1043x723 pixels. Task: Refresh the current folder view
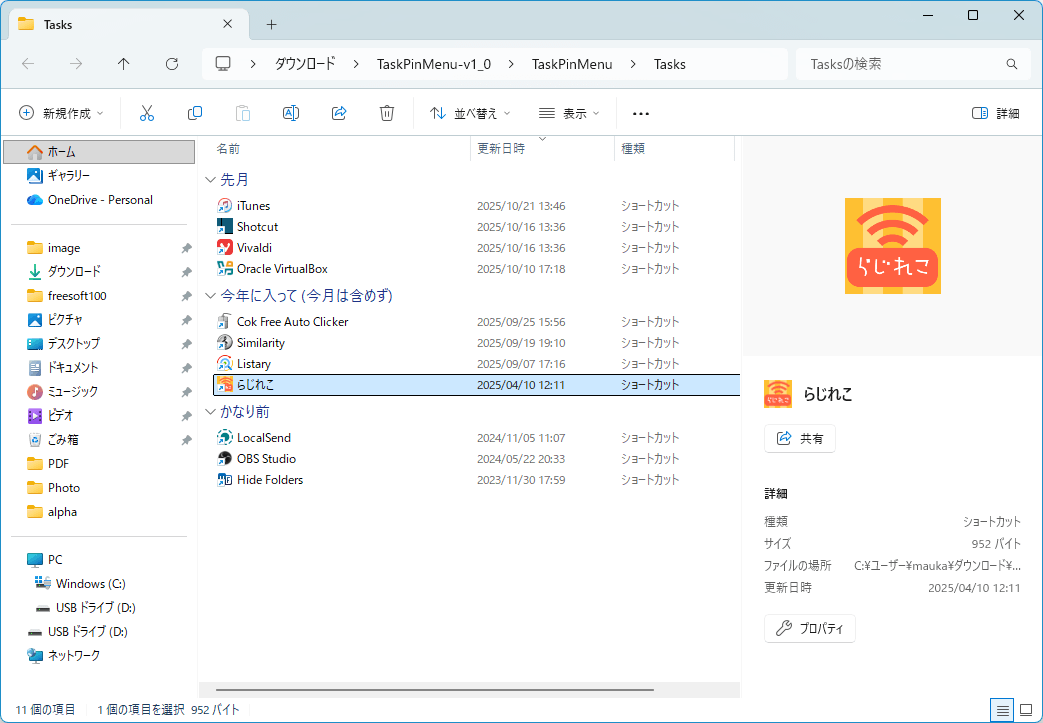pos(172,64)
